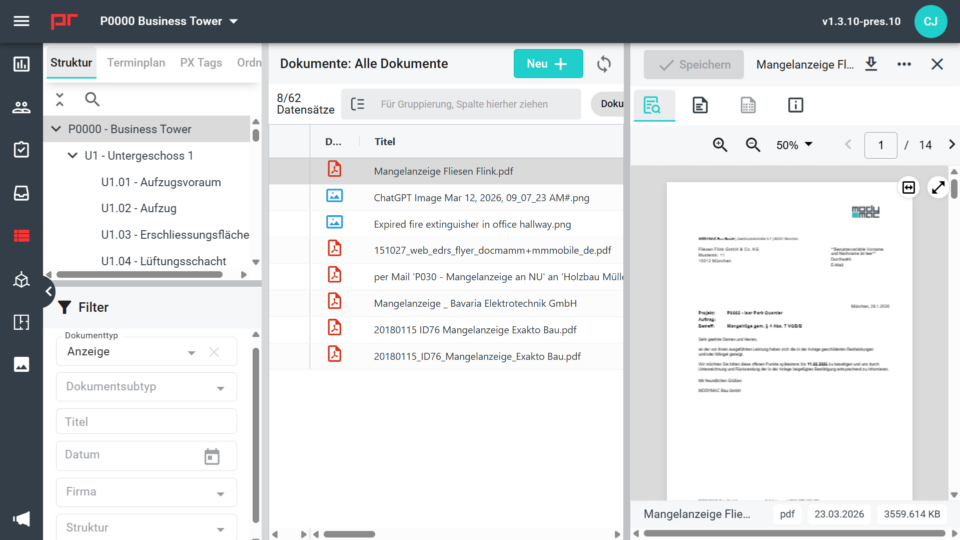The width and height of the screenshot is (960, 540).
Task: Click the refresh documents icon
Action: (x=604, y=64)
